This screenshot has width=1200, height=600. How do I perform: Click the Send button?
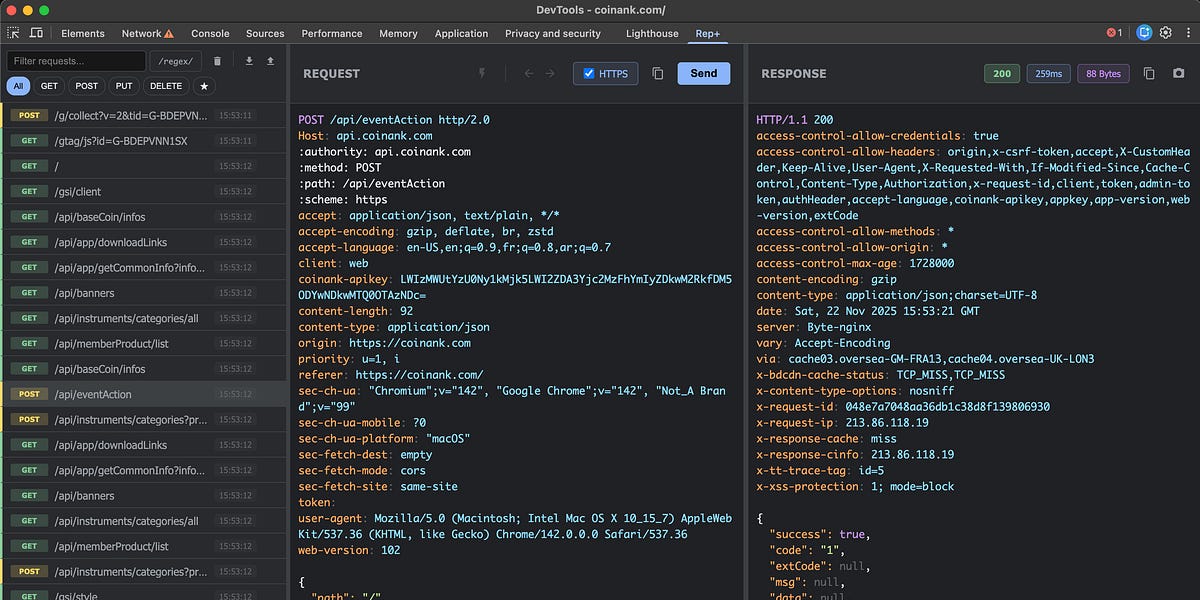(x=703, y=73)
